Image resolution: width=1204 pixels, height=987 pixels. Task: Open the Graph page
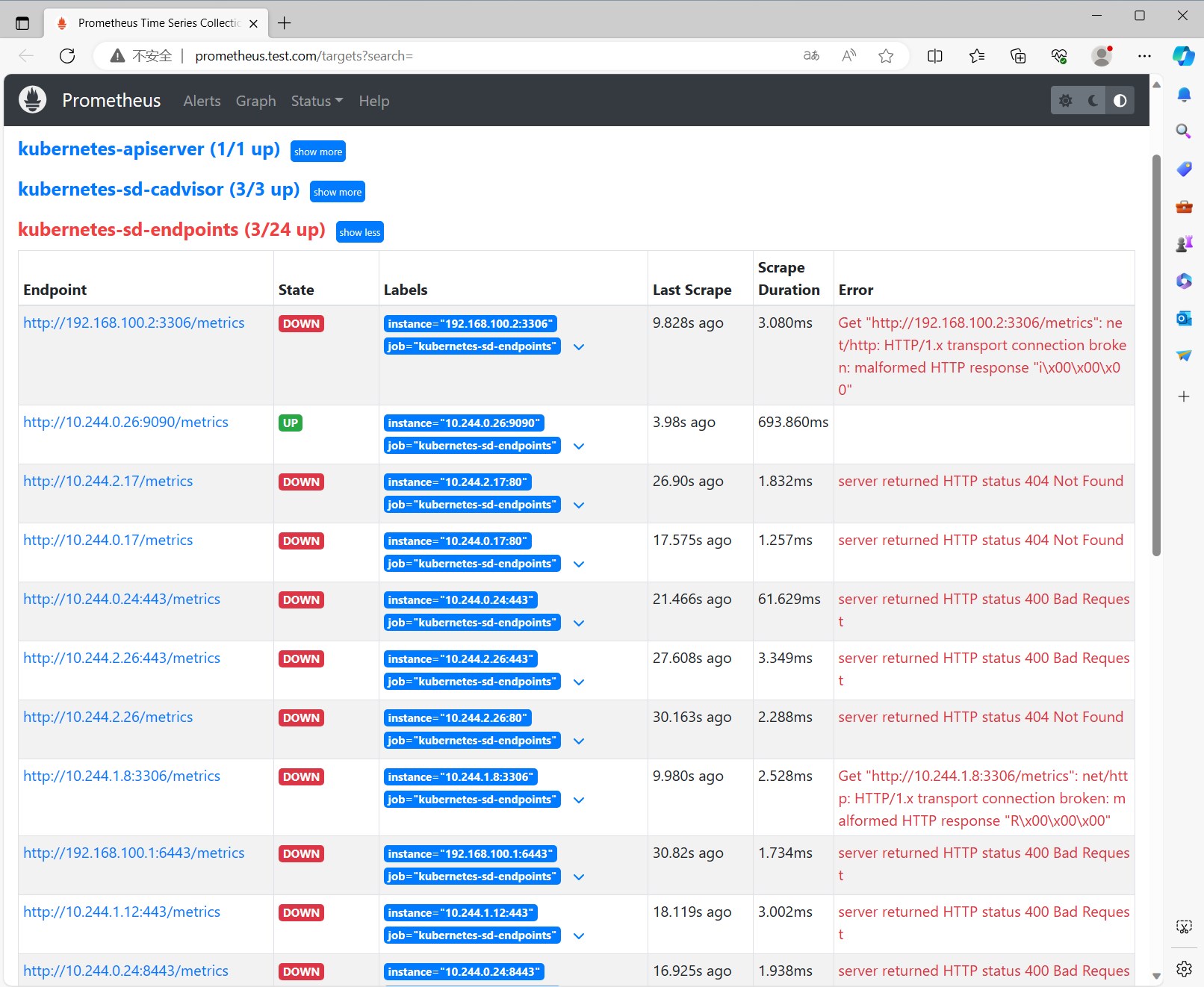[x=256, y=101]
